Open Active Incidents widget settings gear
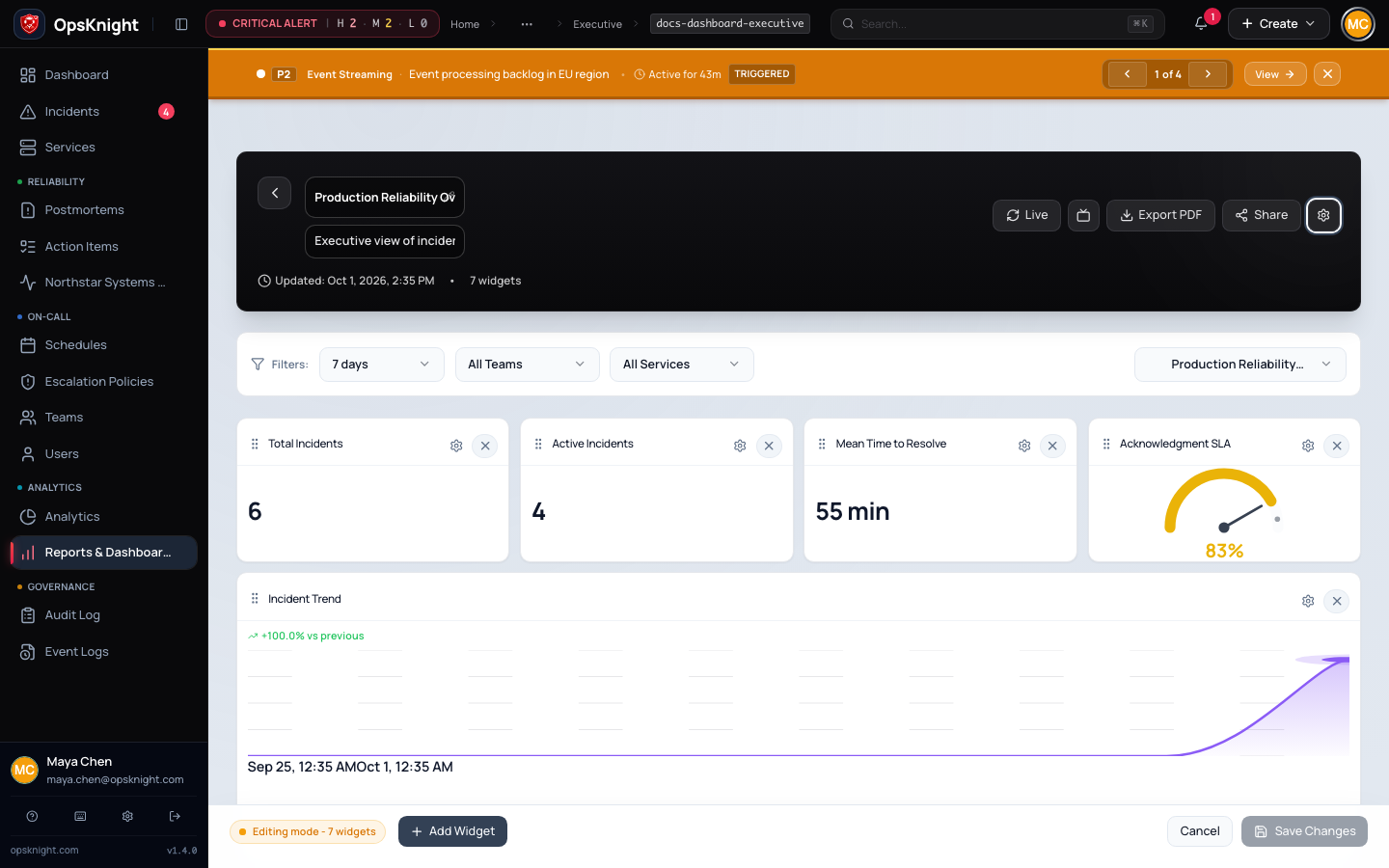This screenshot has width=1389, height=868. point(740,446)
